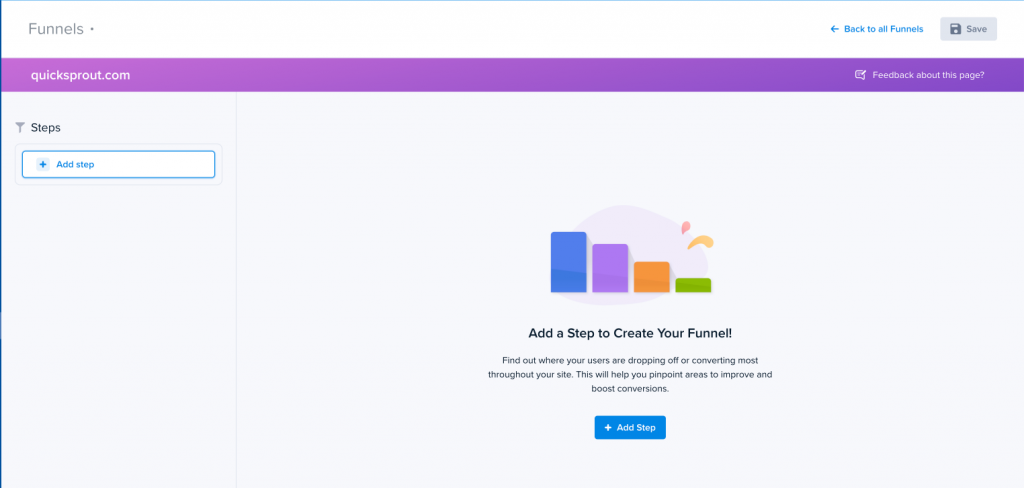Screen dimensions: 1024x488
Task: Open 'Feedback about this page?' link
Action: [x=928, y=75]
